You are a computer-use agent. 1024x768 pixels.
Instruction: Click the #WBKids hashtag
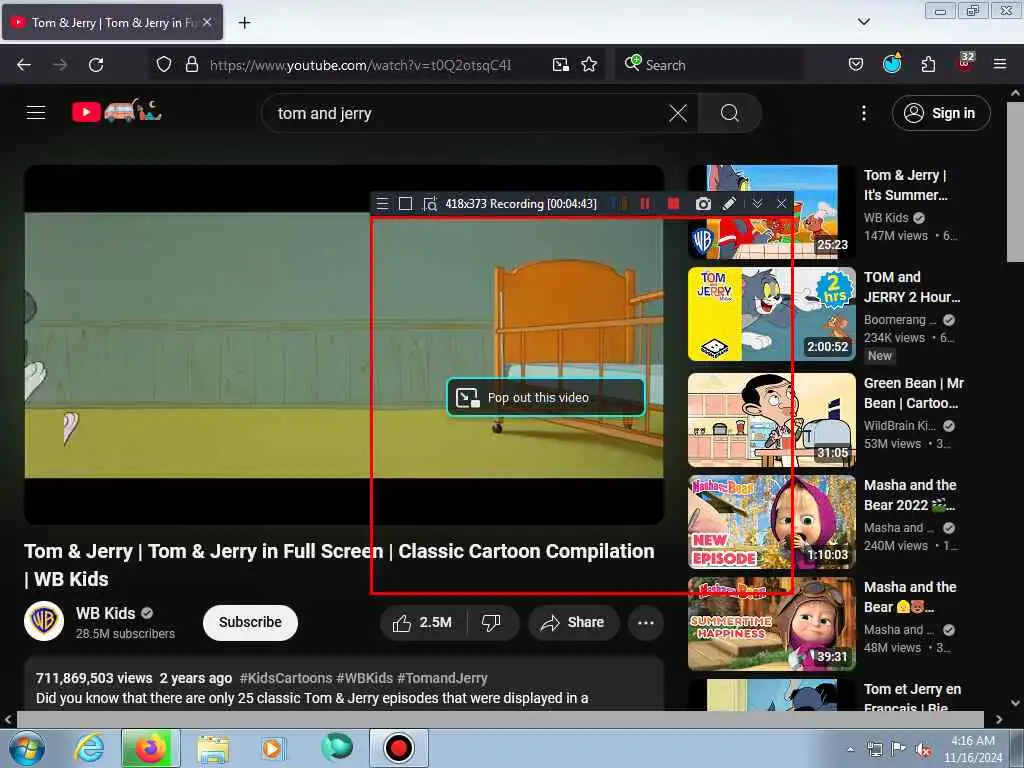pos(364,678)
